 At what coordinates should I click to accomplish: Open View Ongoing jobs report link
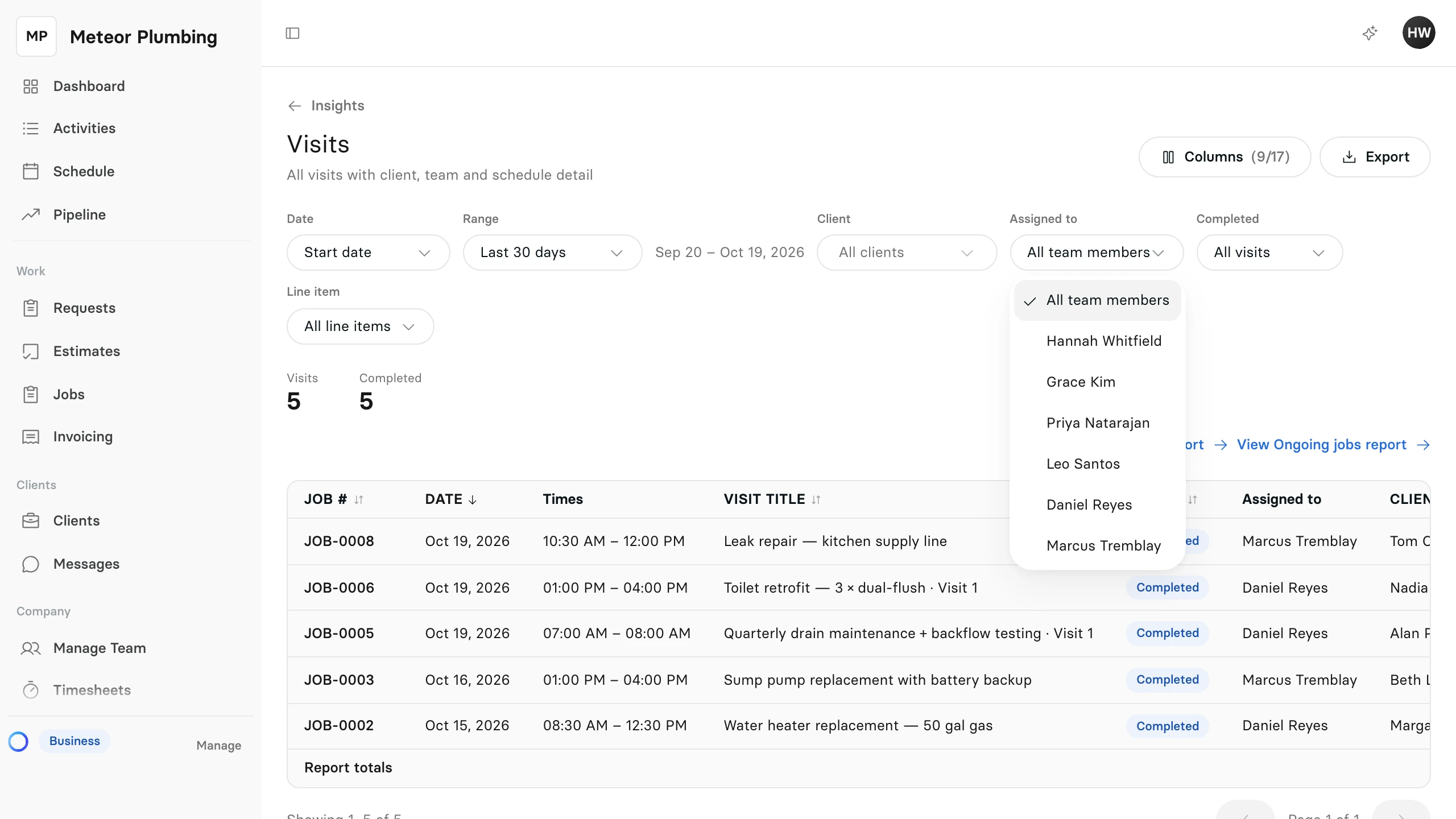(x=1333, y=445)
